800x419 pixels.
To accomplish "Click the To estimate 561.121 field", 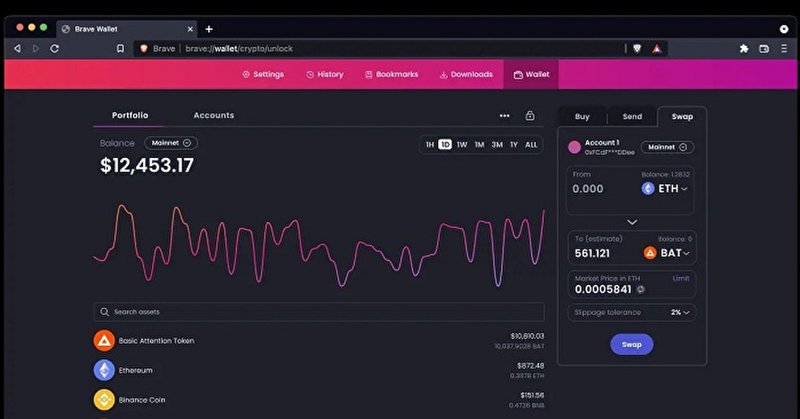I will click(x=592, y=253).
